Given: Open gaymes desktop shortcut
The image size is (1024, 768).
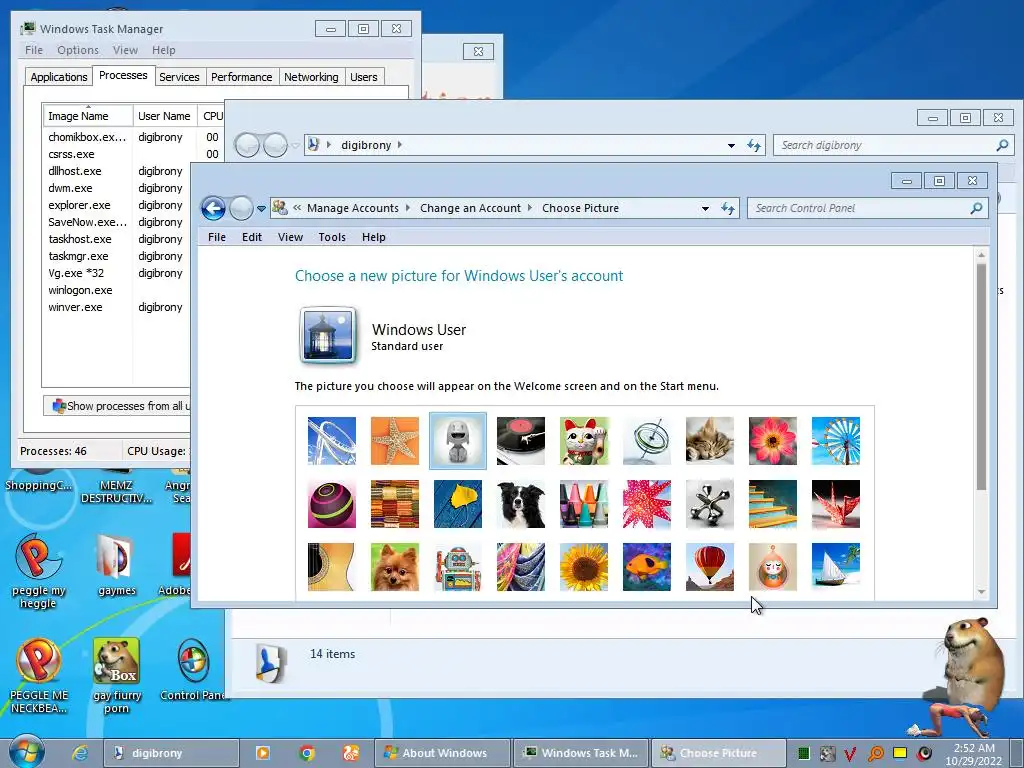Looking at the screenshot, I should pyautogui.click(x=117, y=565).
